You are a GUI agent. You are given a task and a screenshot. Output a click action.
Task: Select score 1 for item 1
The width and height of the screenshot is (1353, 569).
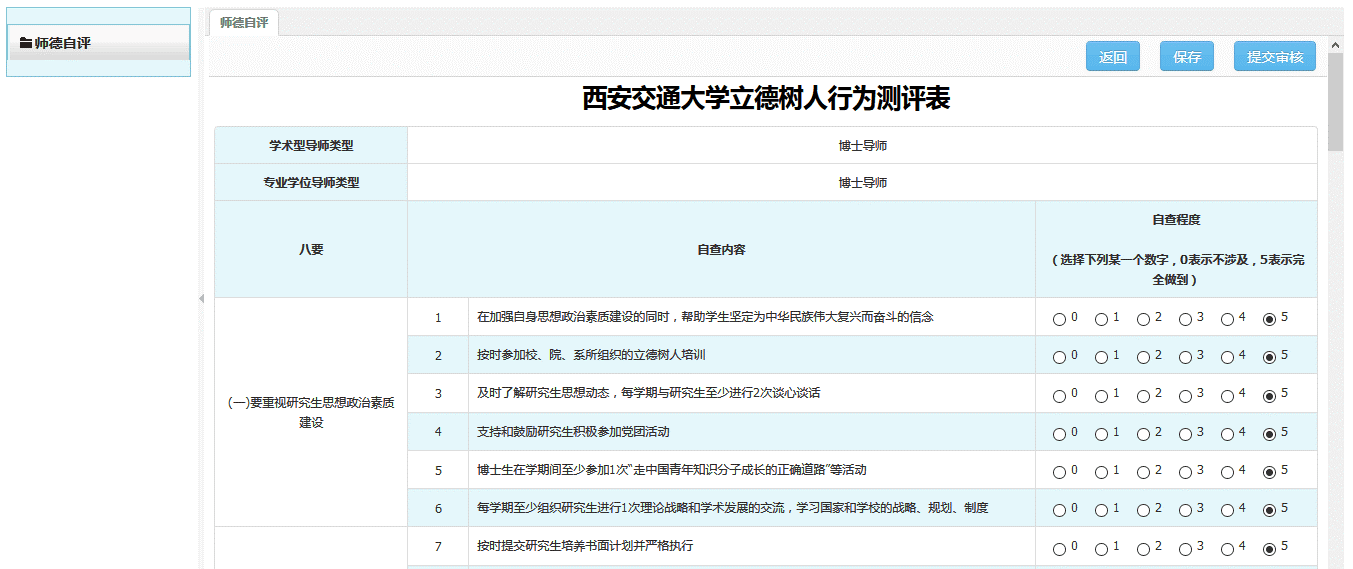[x=1101, y=320]
